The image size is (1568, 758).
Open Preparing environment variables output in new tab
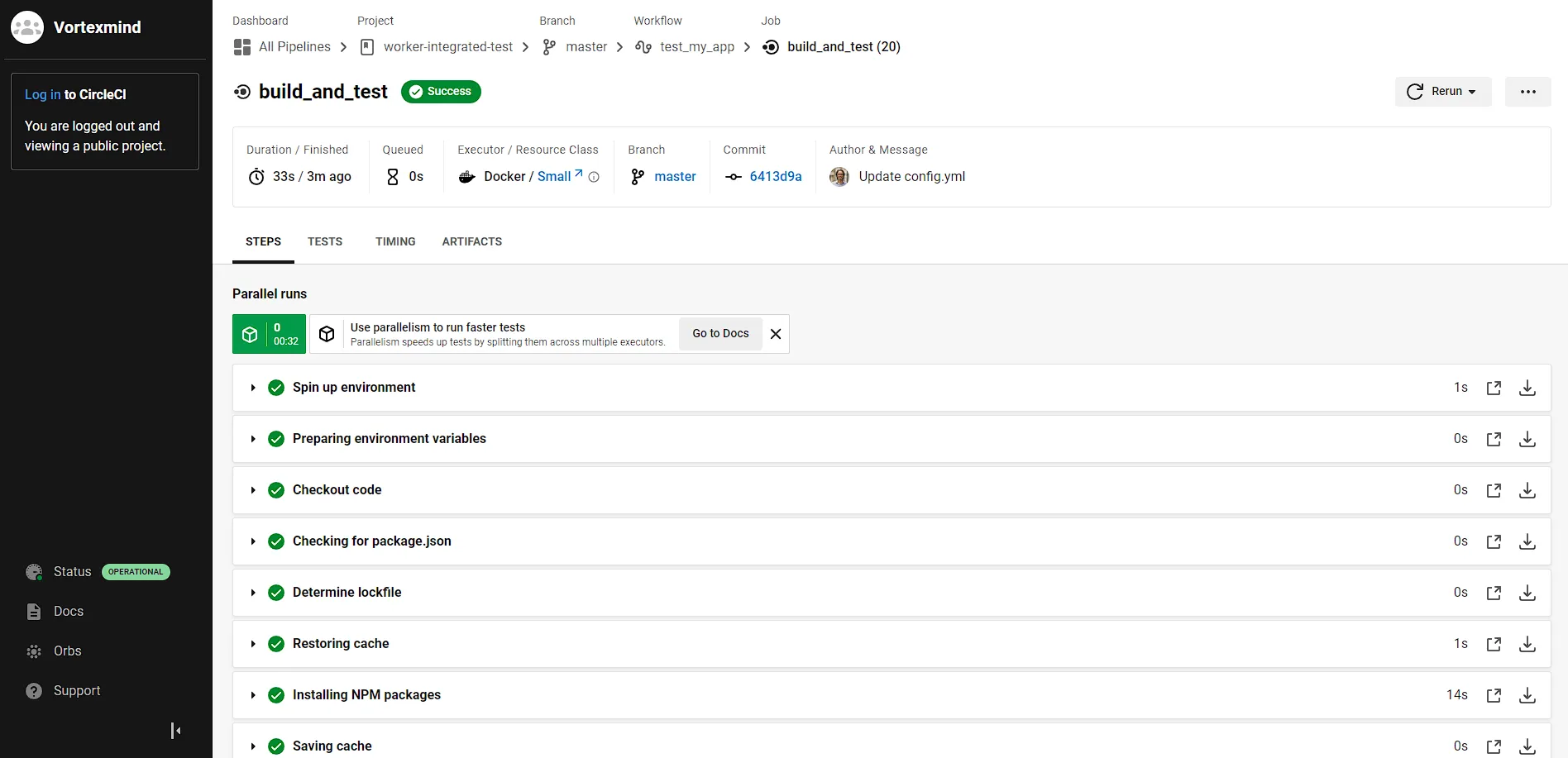1494,439
